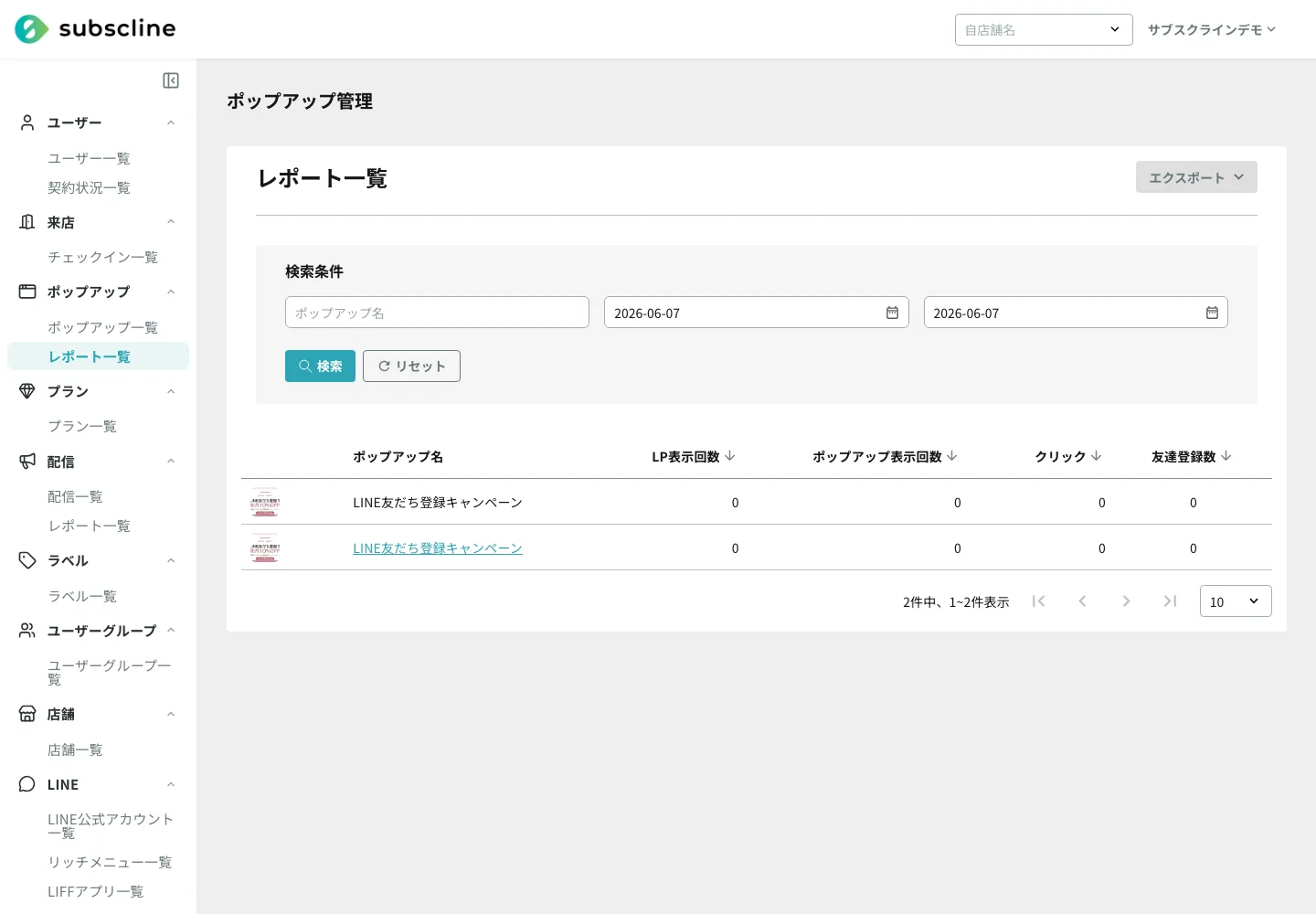Focus the ポップアップ名 search field
Image resolution: width=1316 pixels, height=914 pixels.
(437, 313)
